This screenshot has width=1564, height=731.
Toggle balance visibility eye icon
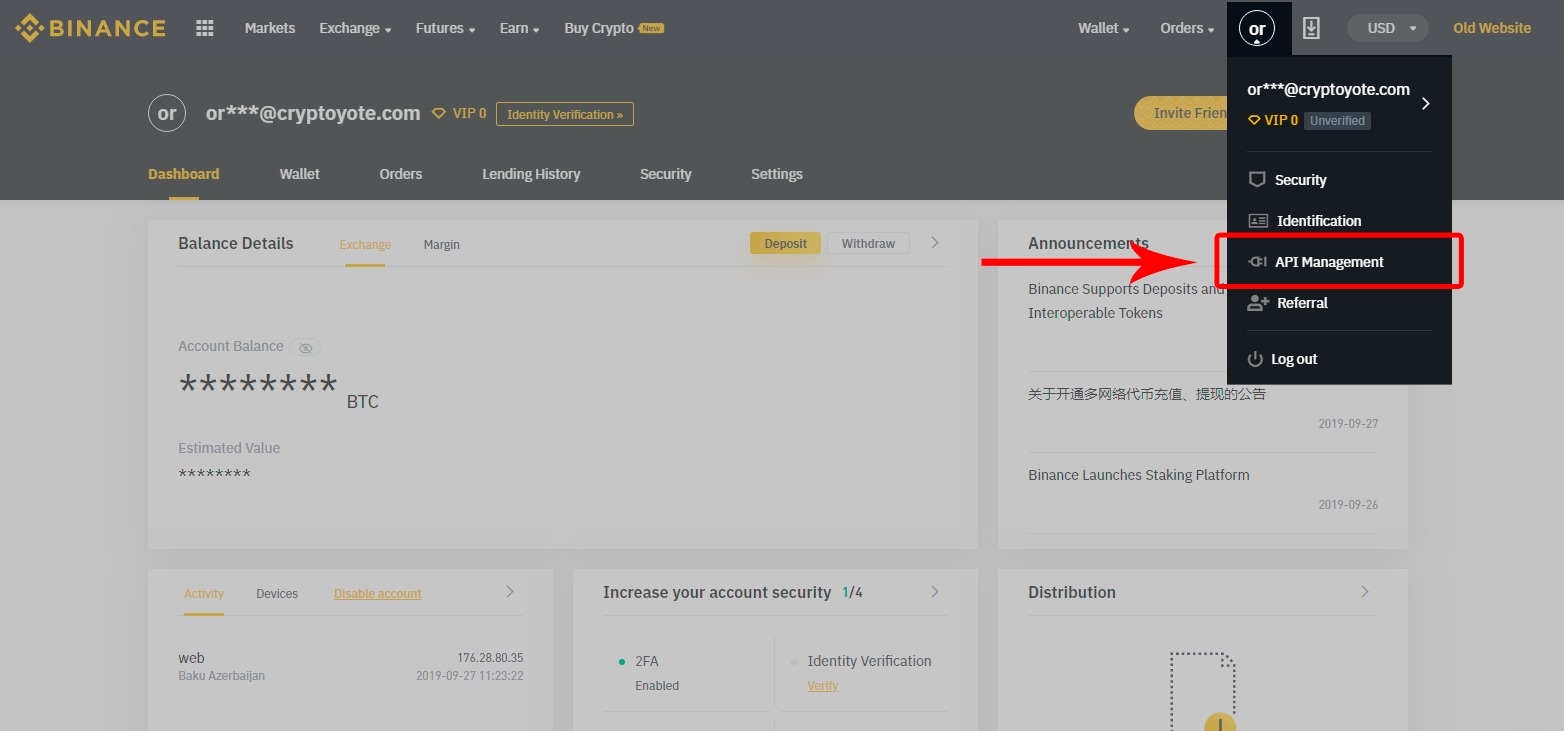pos(305,347)
